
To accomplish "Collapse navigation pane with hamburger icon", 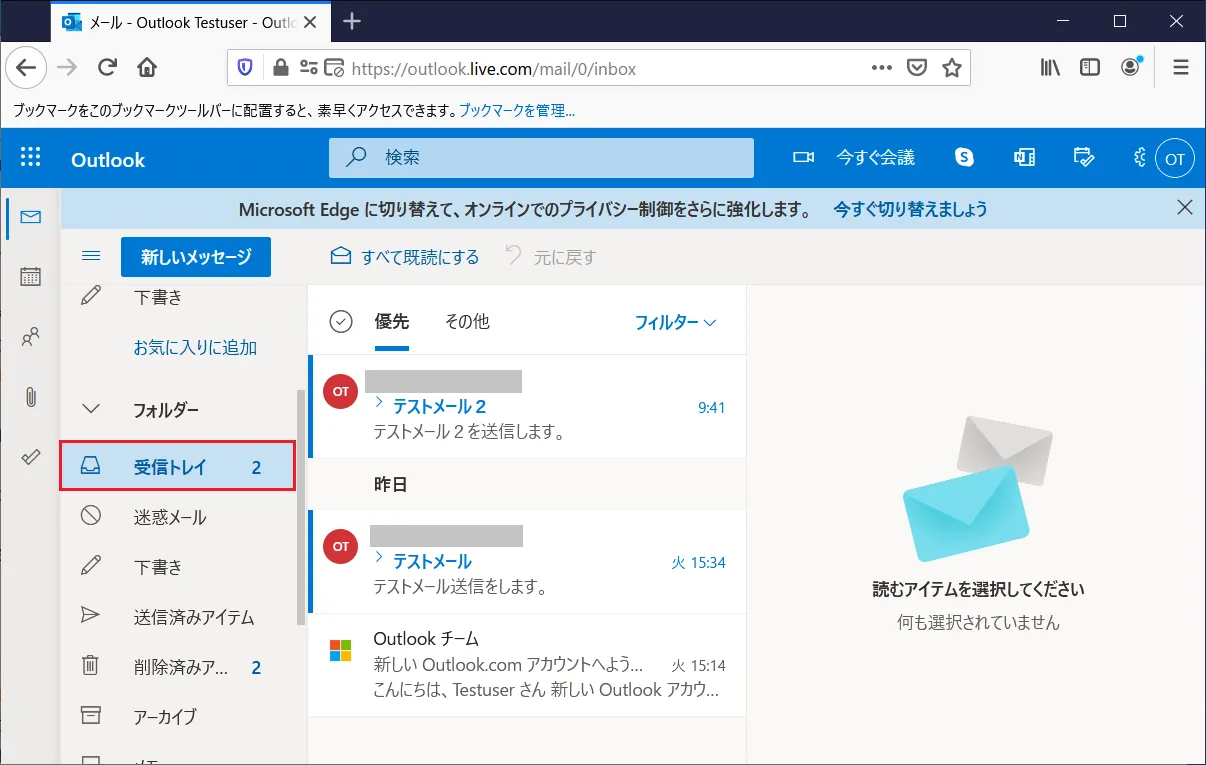I will [x=91, y=256].
